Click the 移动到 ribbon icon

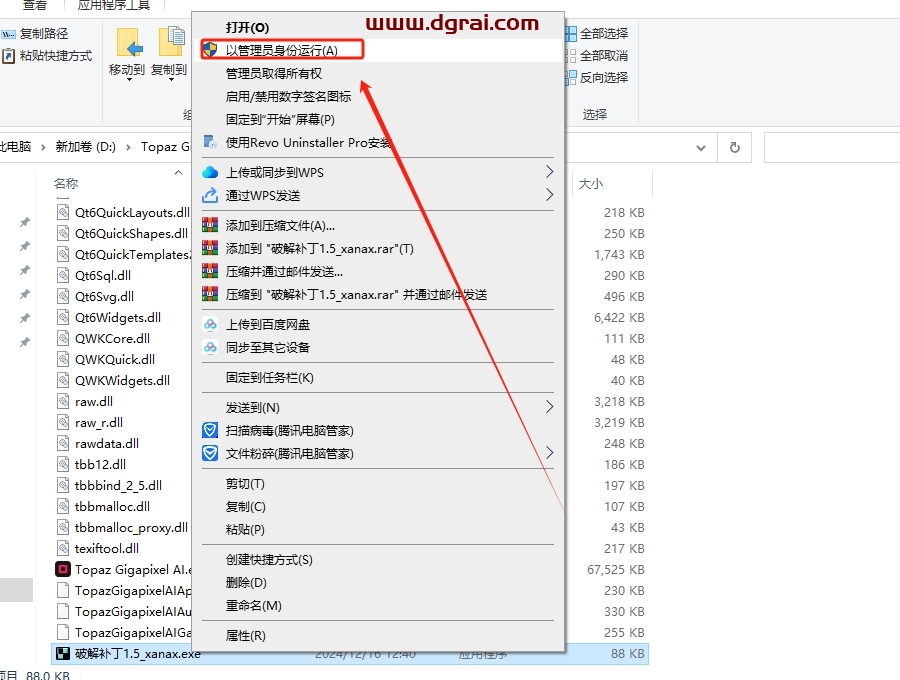[129, 42]
